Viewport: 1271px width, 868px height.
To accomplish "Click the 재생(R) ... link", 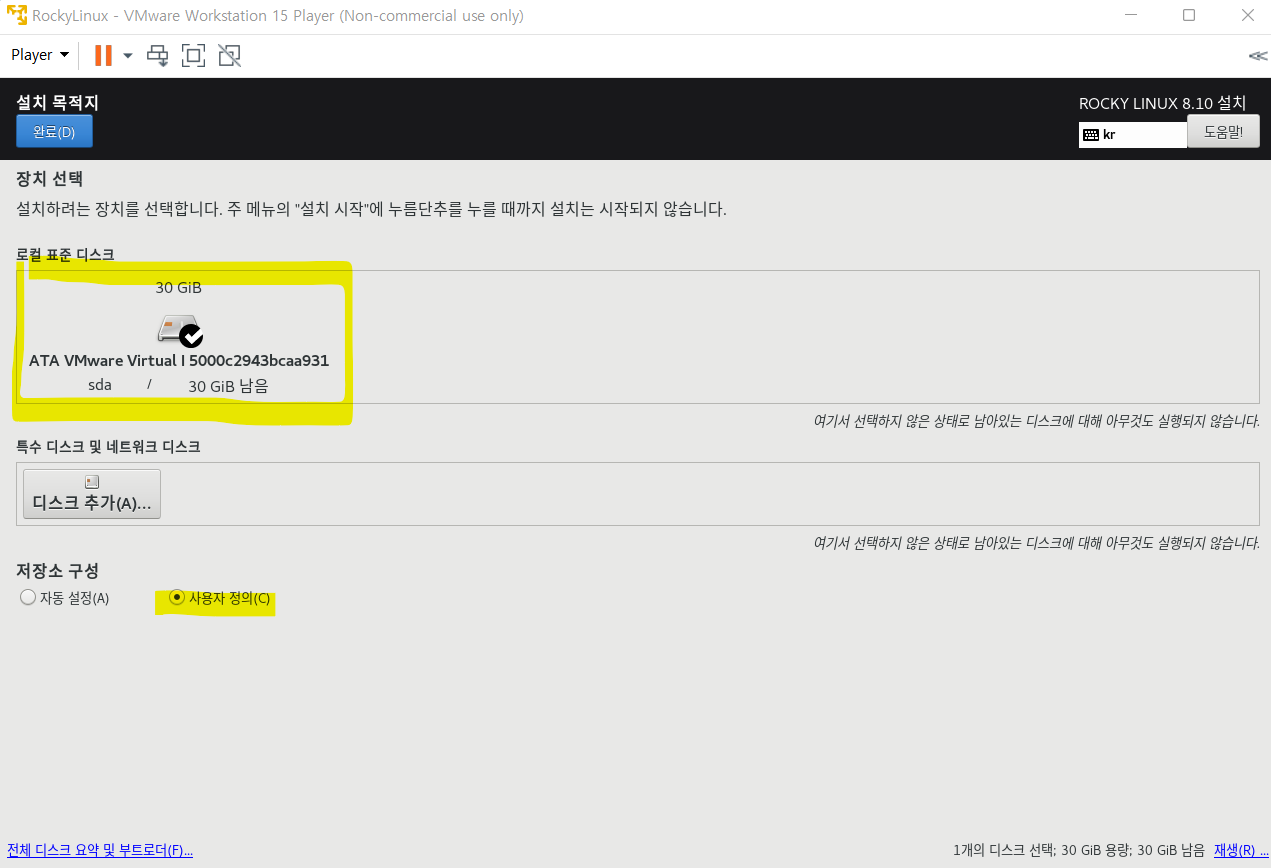I will click(x=1241, y=850).
